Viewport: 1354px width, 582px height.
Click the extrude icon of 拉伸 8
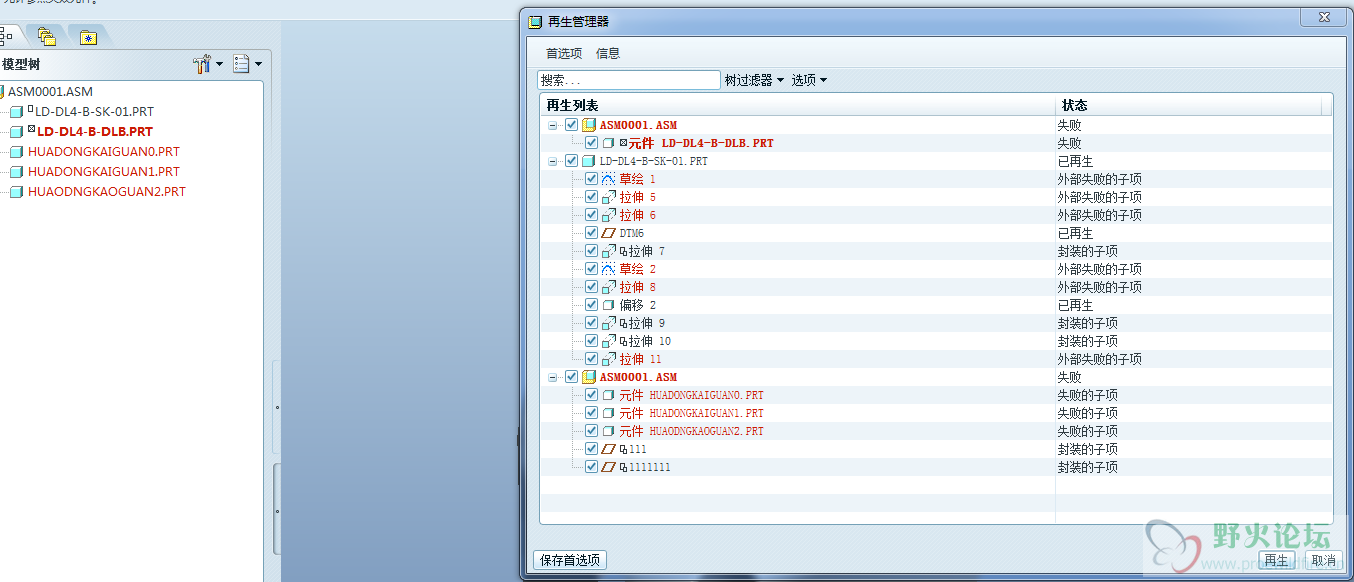pyautogui.click(x=609, y=287)
